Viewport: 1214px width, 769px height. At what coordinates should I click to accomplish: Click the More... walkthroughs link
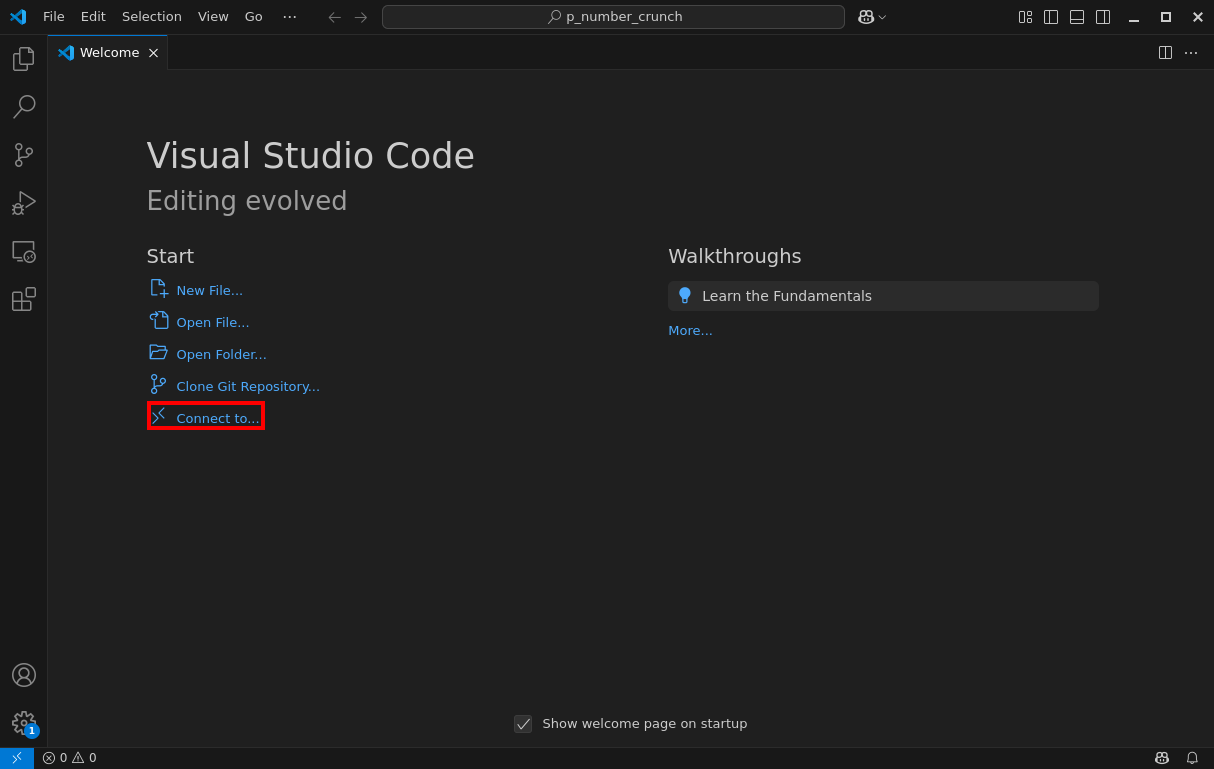690,330
